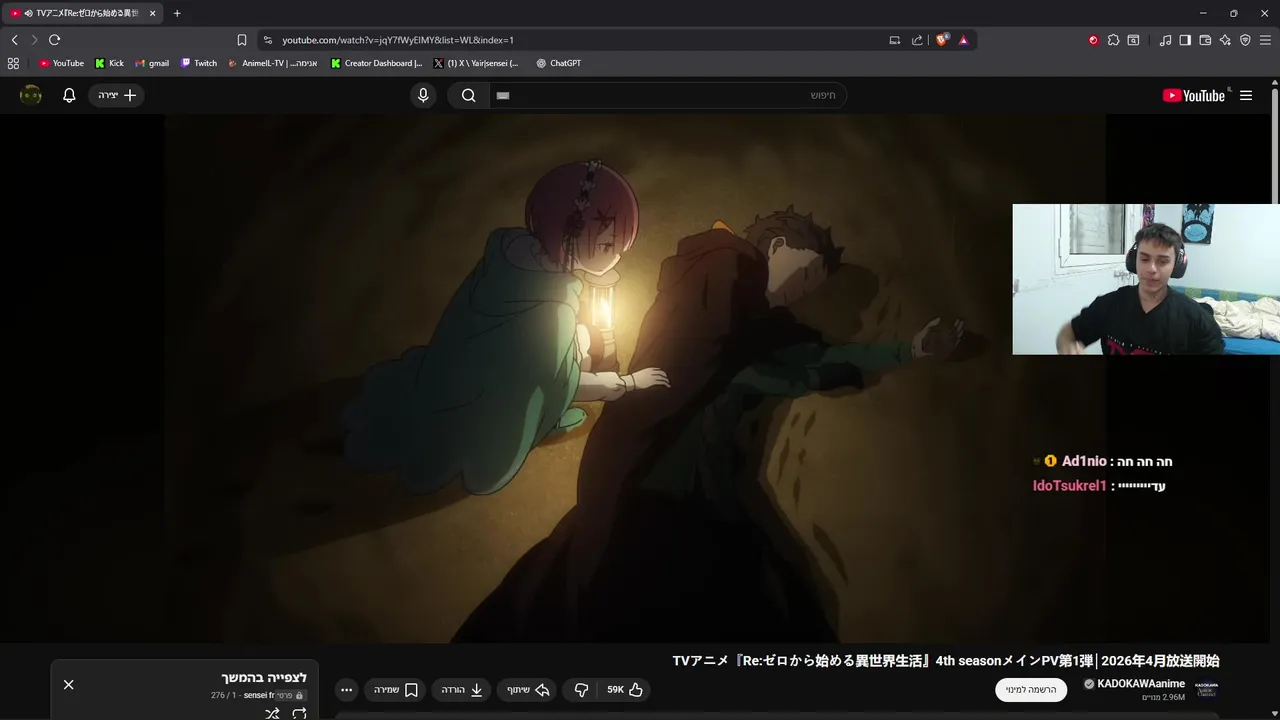Open the KADOKAWAanime channel name

click(1141, 684)
